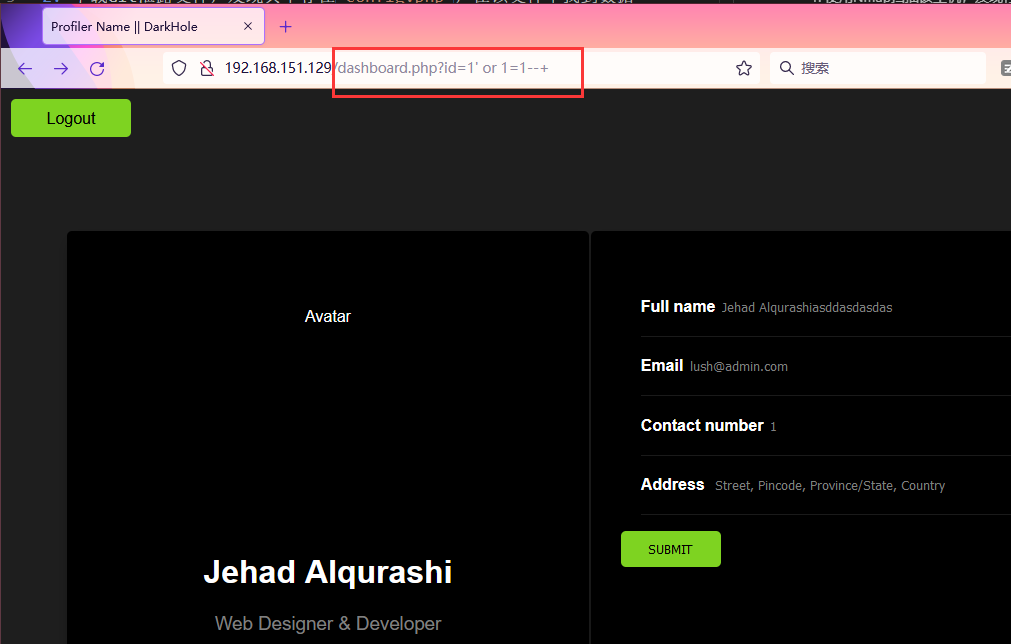Go back to the previous page
The height and width of the screenshot is (644, 1011).
tap(25, 69)
